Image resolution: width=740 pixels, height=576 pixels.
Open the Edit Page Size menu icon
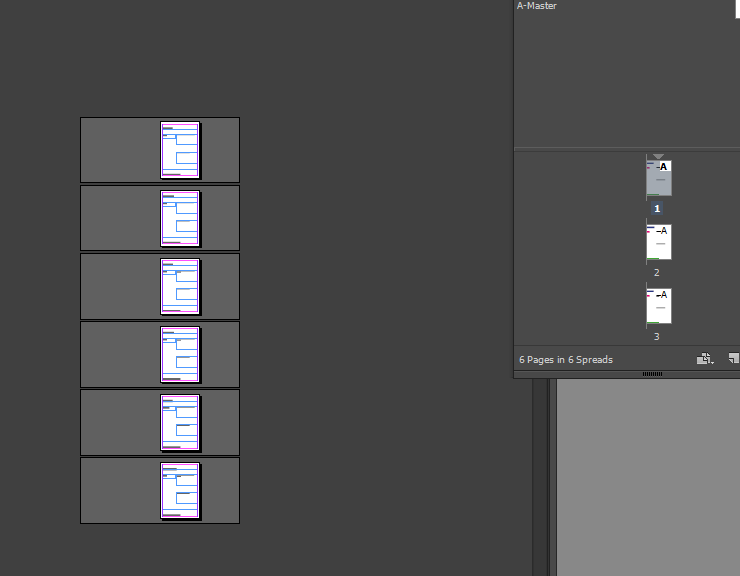[x=705, y=359]
